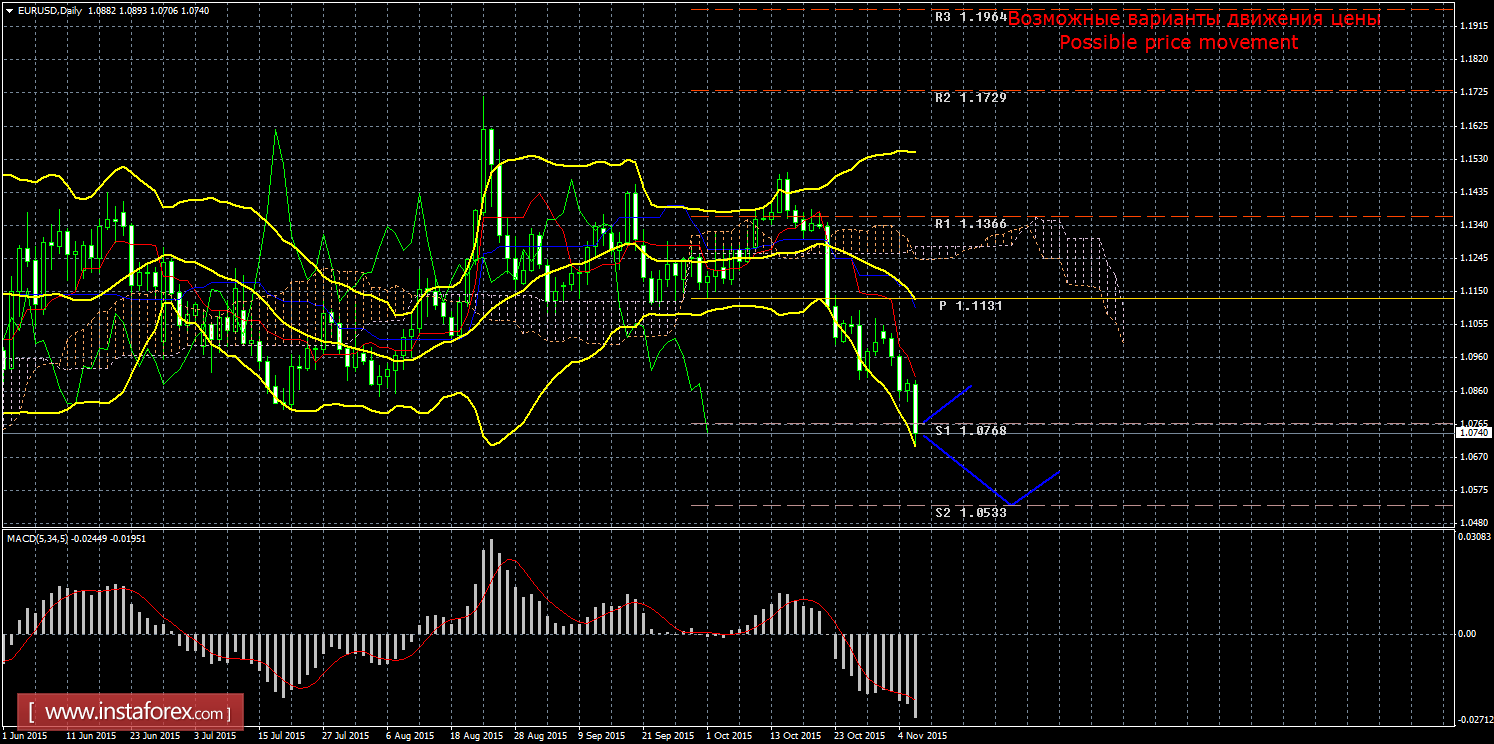Screen dimensions: 1494x744
Task: Click the 1.1530 price axis value
Action: tap(1473, 160)
